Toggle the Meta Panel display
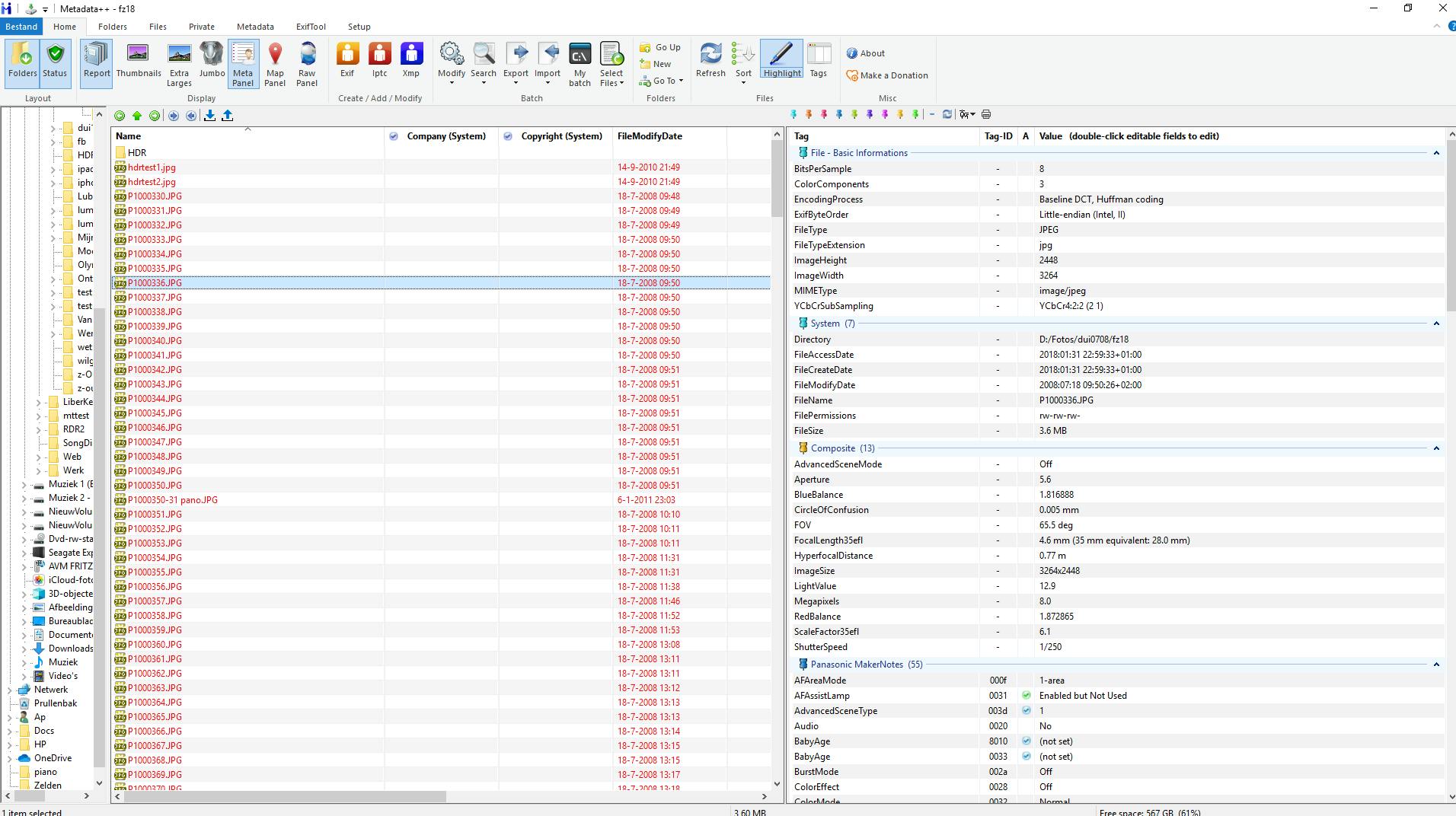 [243, 64]
